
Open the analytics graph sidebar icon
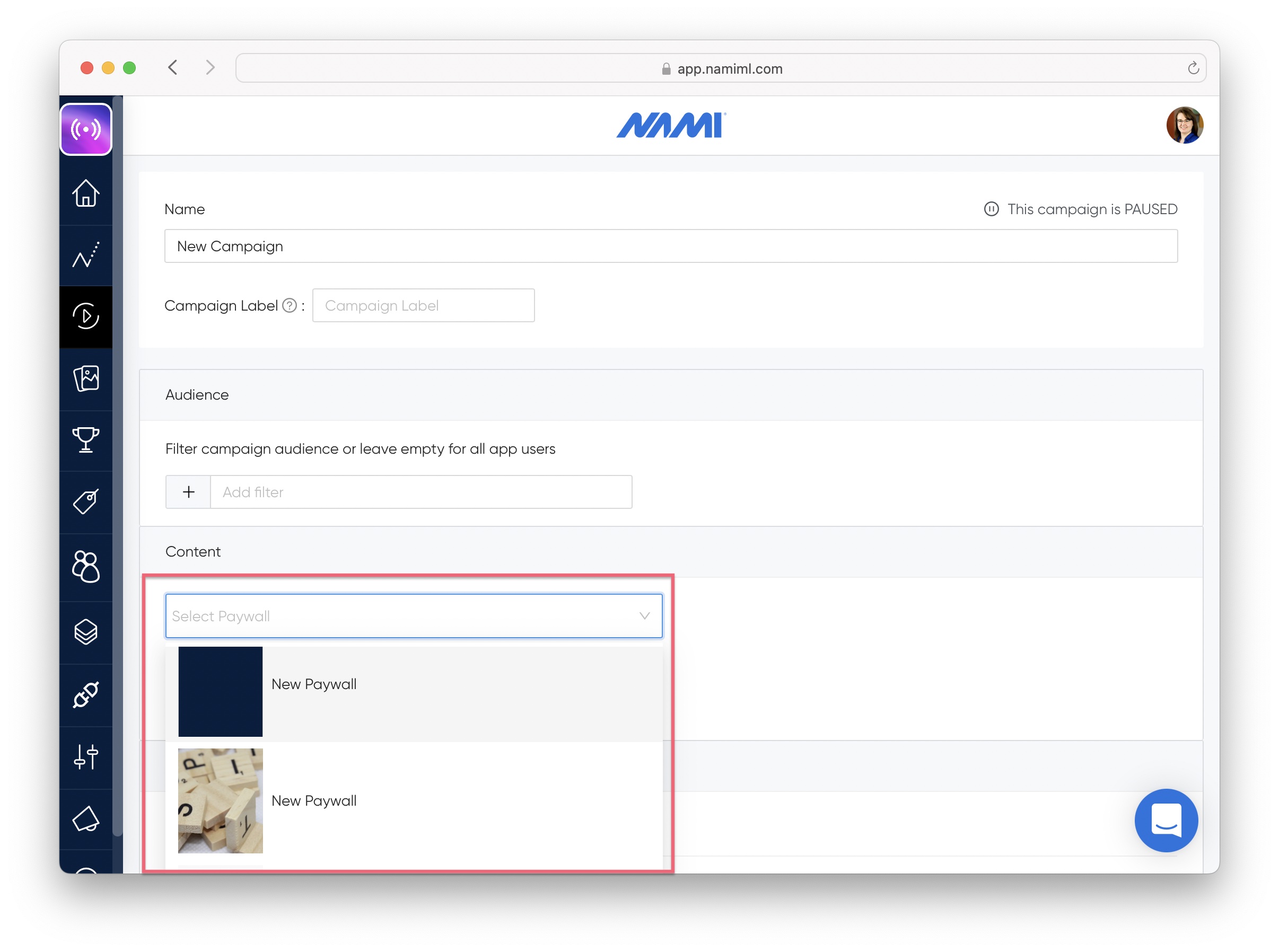(x=86, y=255)
